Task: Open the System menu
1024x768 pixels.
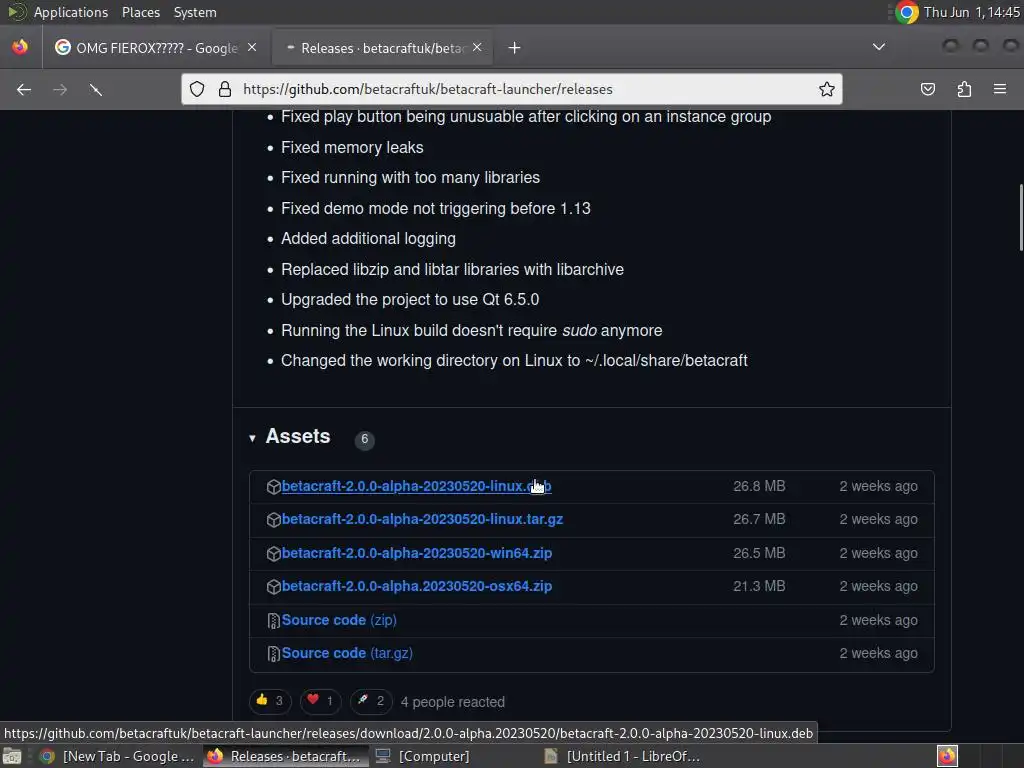Action: coord(195,12)
